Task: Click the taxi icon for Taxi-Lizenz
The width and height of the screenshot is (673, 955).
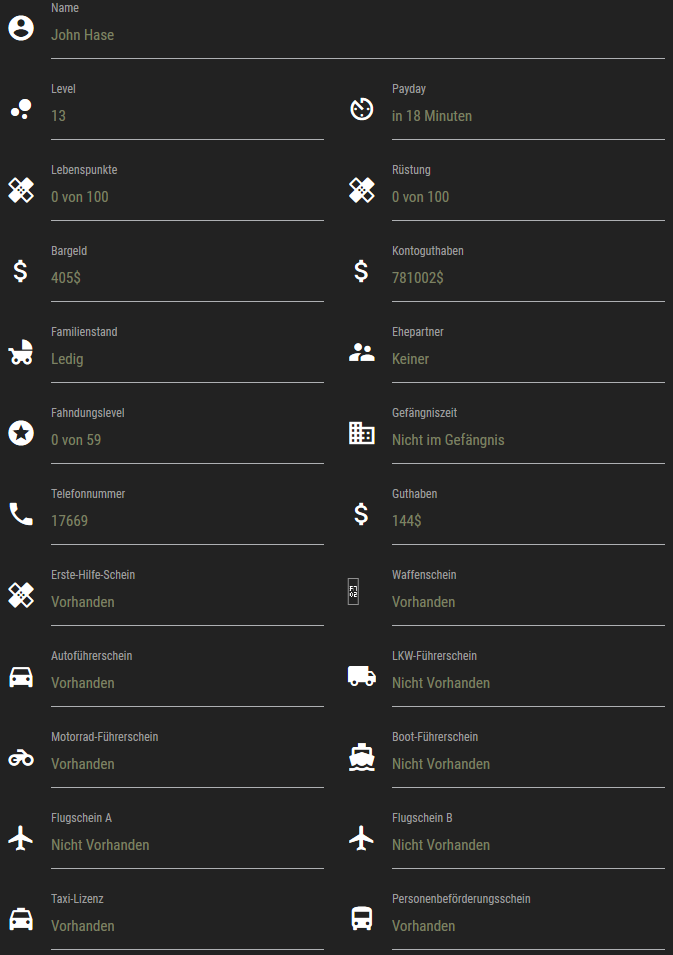Action: click(x=21, y=919)
